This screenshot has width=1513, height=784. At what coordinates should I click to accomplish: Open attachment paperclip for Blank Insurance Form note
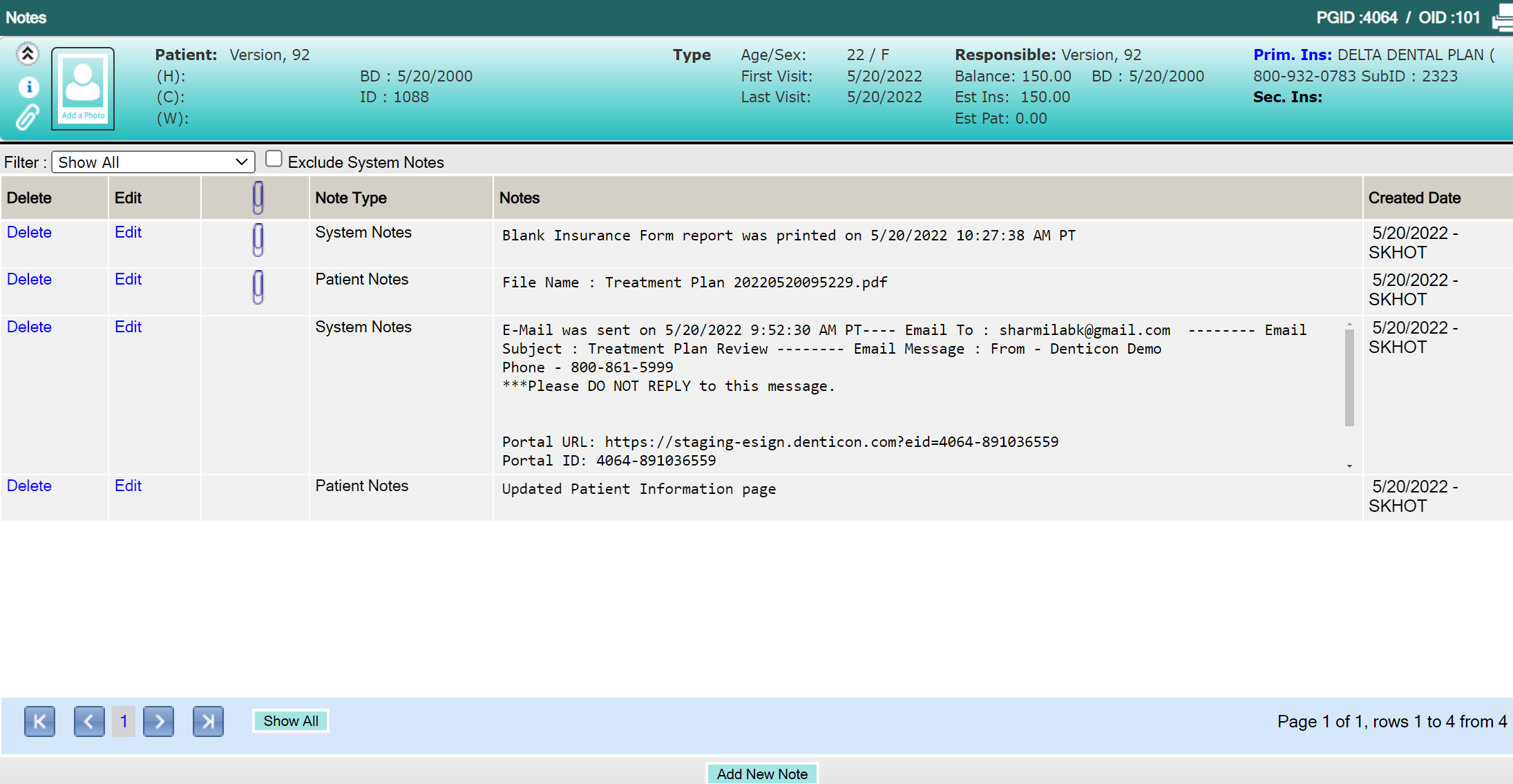click(258, 240)
